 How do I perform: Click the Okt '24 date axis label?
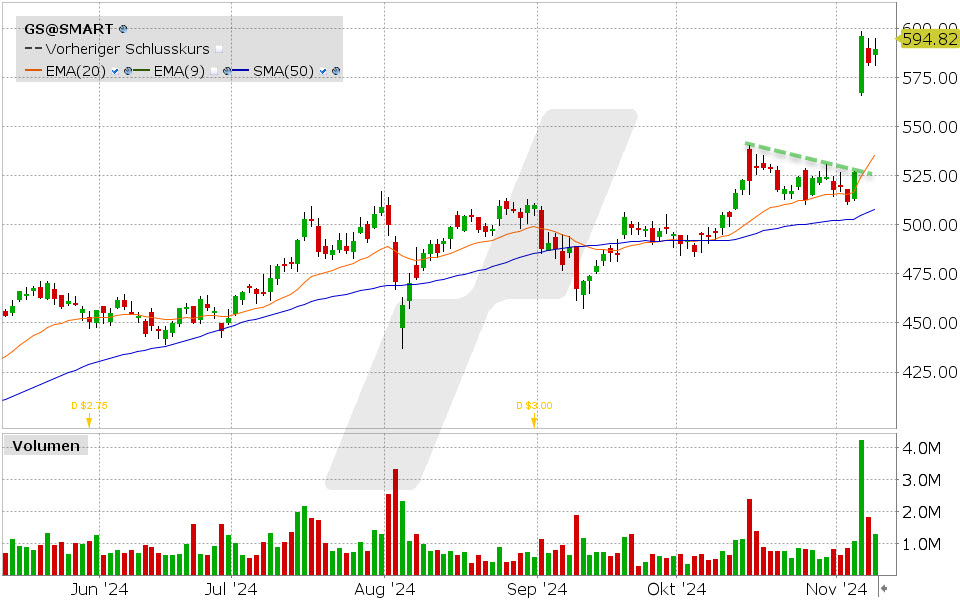pyautogui.click(x=677, y=590)
